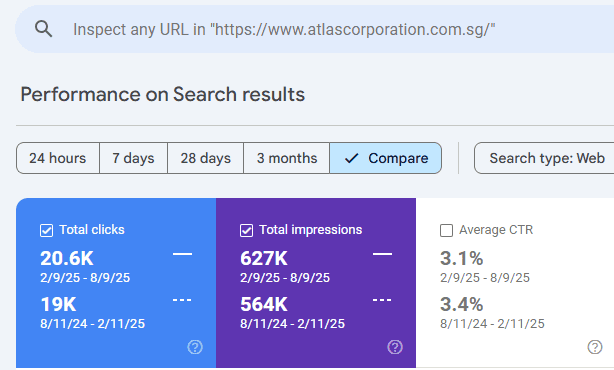Open help icon on Total clicks card
The width and height of the screenshot is (614, 370).
click(x=195, y=347)
